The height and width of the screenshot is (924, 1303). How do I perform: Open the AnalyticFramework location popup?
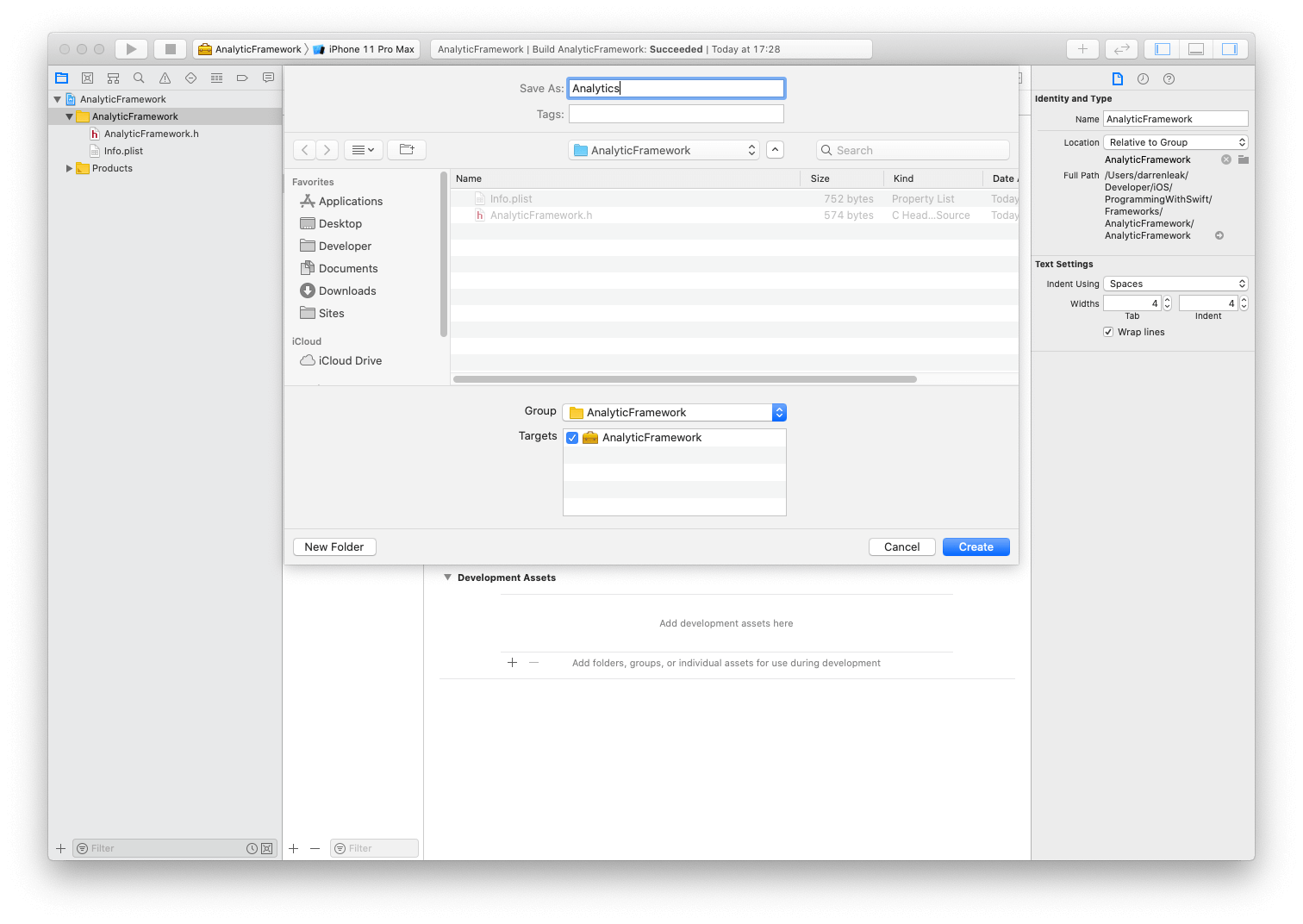[664, 150]
